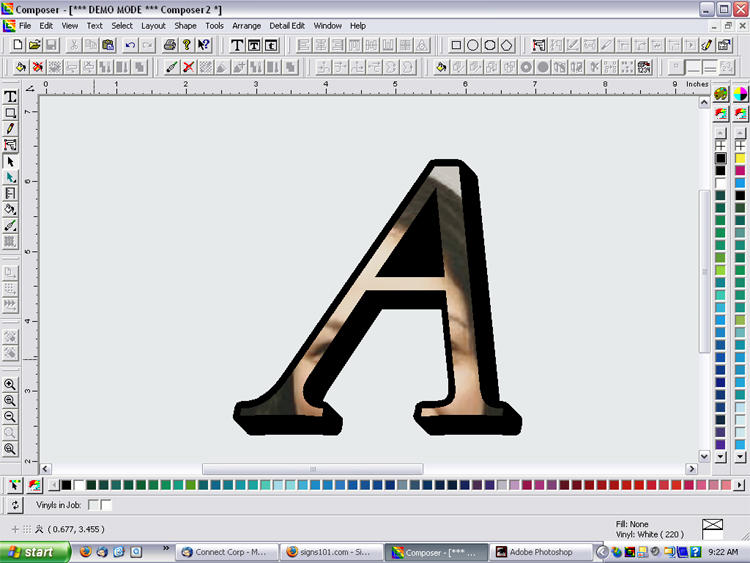Image resolution: width=750 pixels, height=563 pixels.
Task: Switch to signs101.com taskbar button
Action: coord(331,552)
